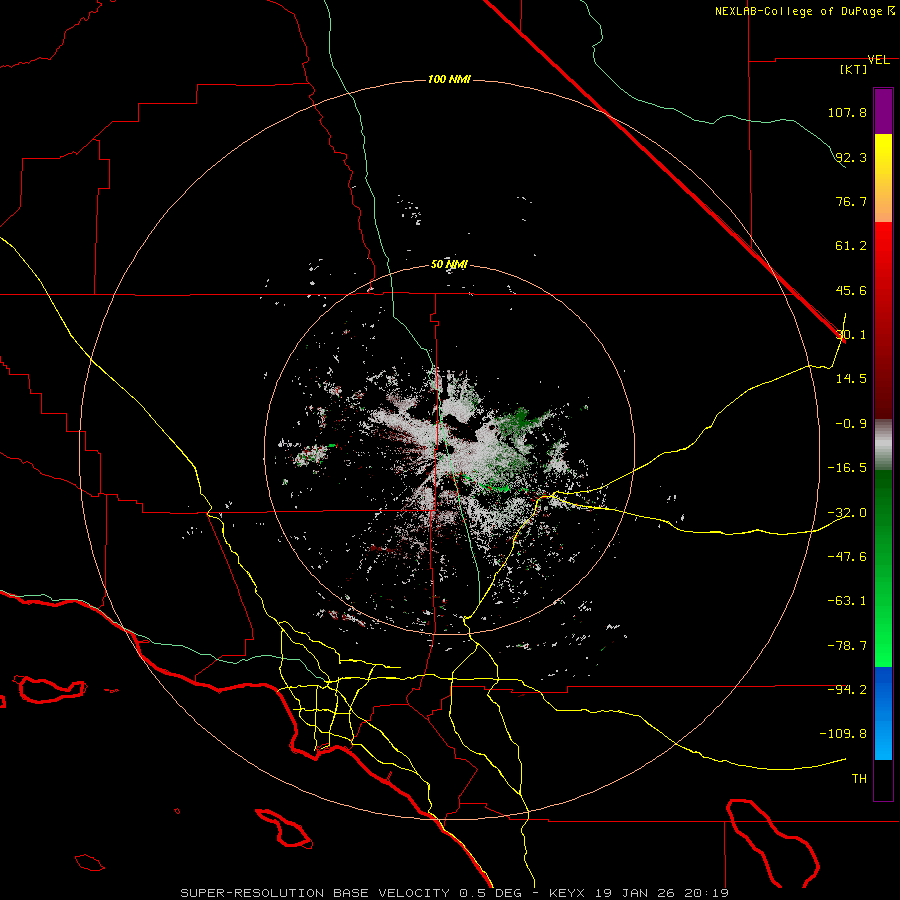Pick the blue segment of the velocity bar
This screenshot has height=900, width=900.
(x=883, y=713)
